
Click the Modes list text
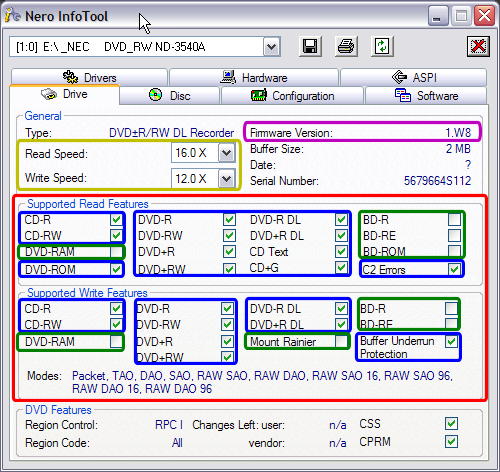click(262, 382)
